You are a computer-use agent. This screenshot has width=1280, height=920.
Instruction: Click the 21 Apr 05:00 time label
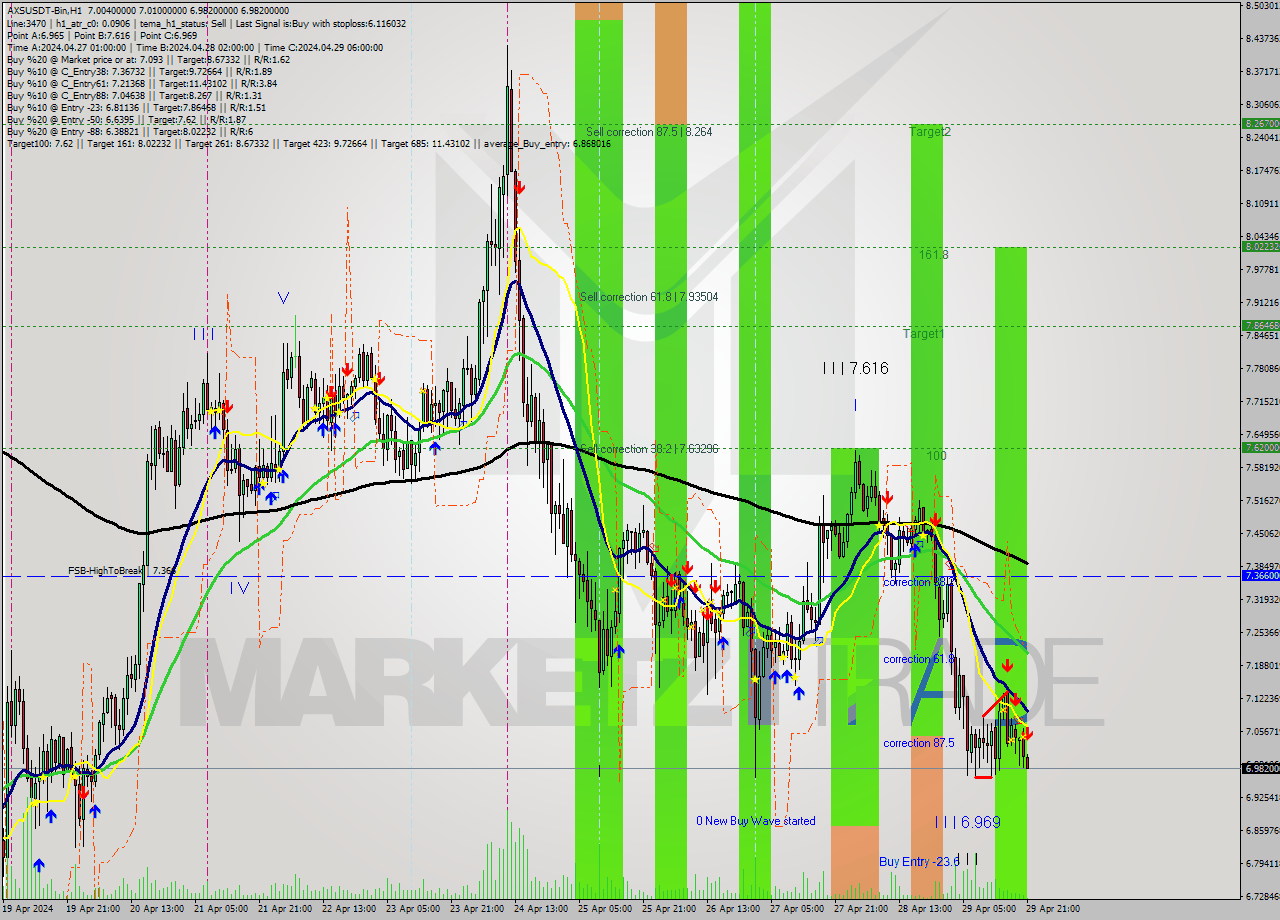(221, 908)
